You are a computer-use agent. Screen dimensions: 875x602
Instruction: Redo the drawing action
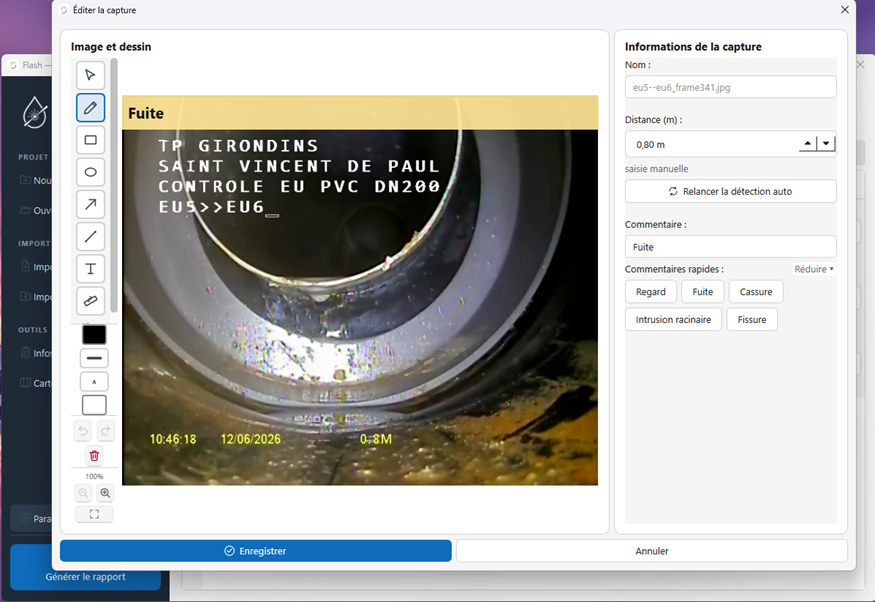pyautogui.click(x=105, y=431)
